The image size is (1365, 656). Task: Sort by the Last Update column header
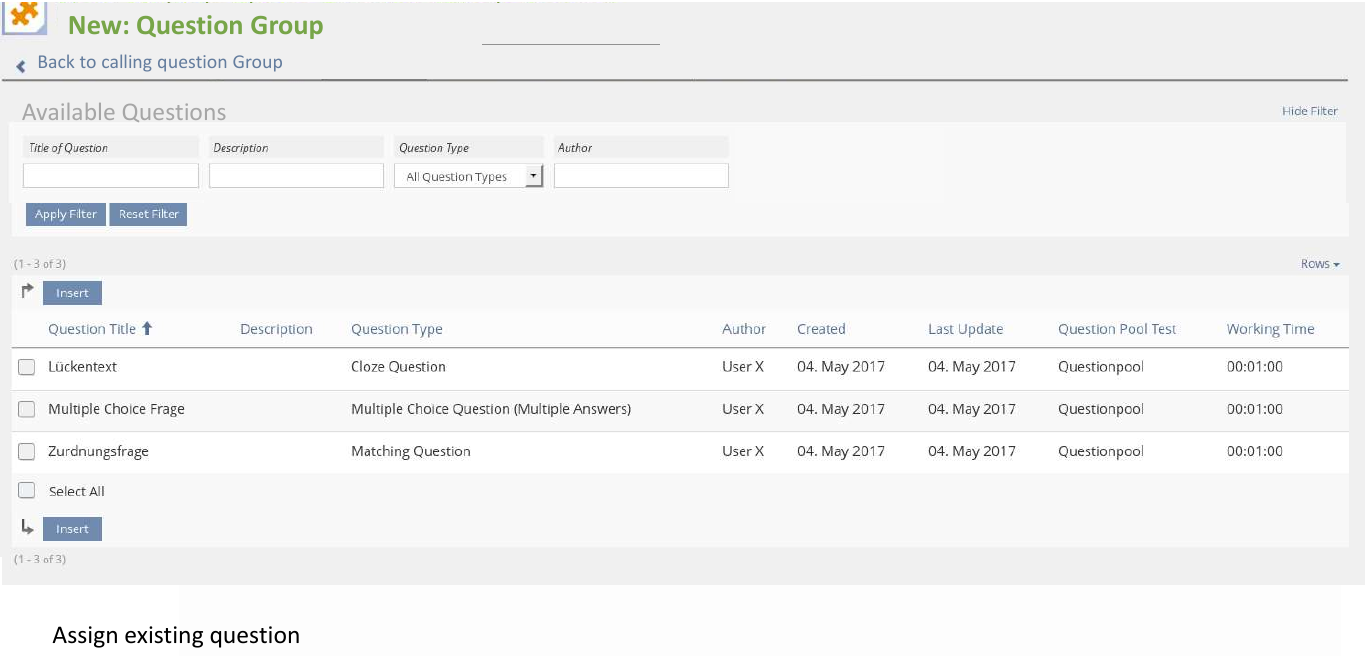point(965,329)
